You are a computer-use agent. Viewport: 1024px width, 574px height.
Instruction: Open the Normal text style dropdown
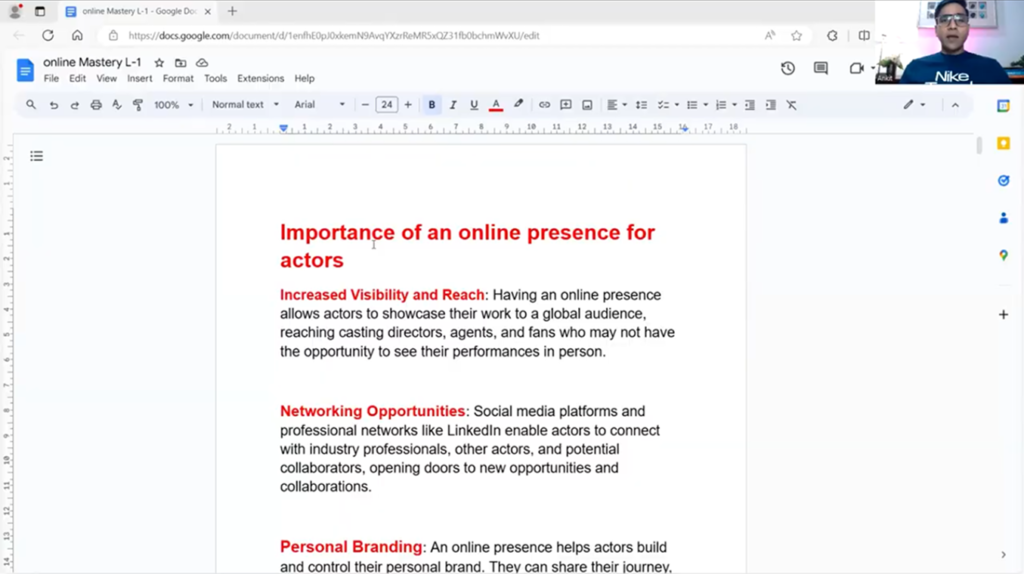tap(245, 105)
